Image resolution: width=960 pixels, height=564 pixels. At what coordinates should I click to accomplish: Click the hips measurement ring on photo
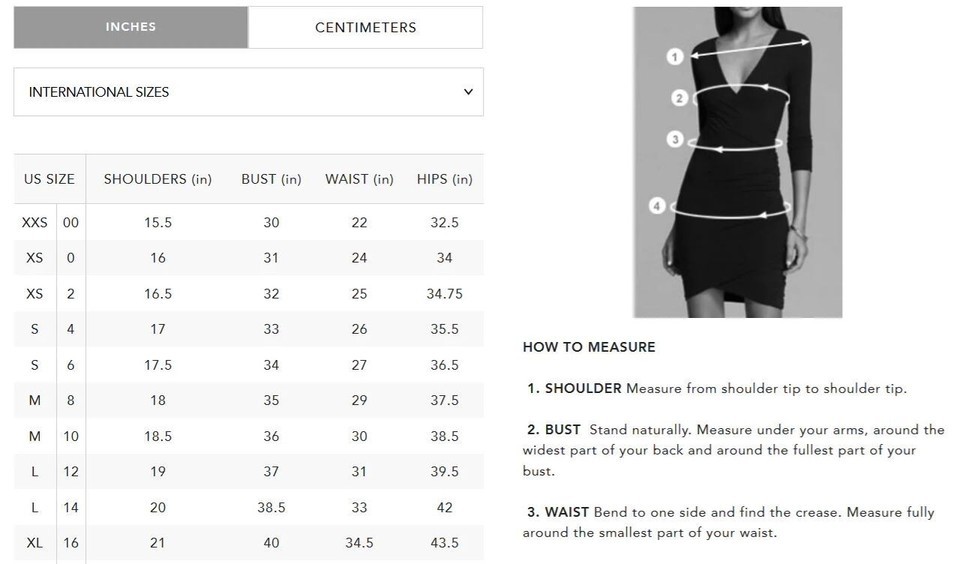[x=730, y=209]
